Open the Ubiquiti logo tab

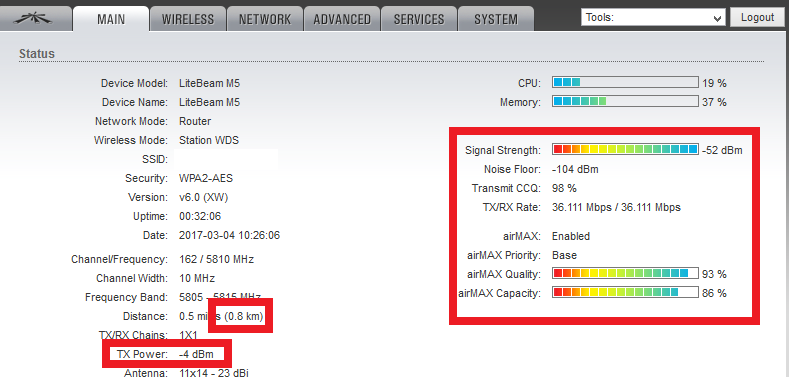[x=33, y=19]
